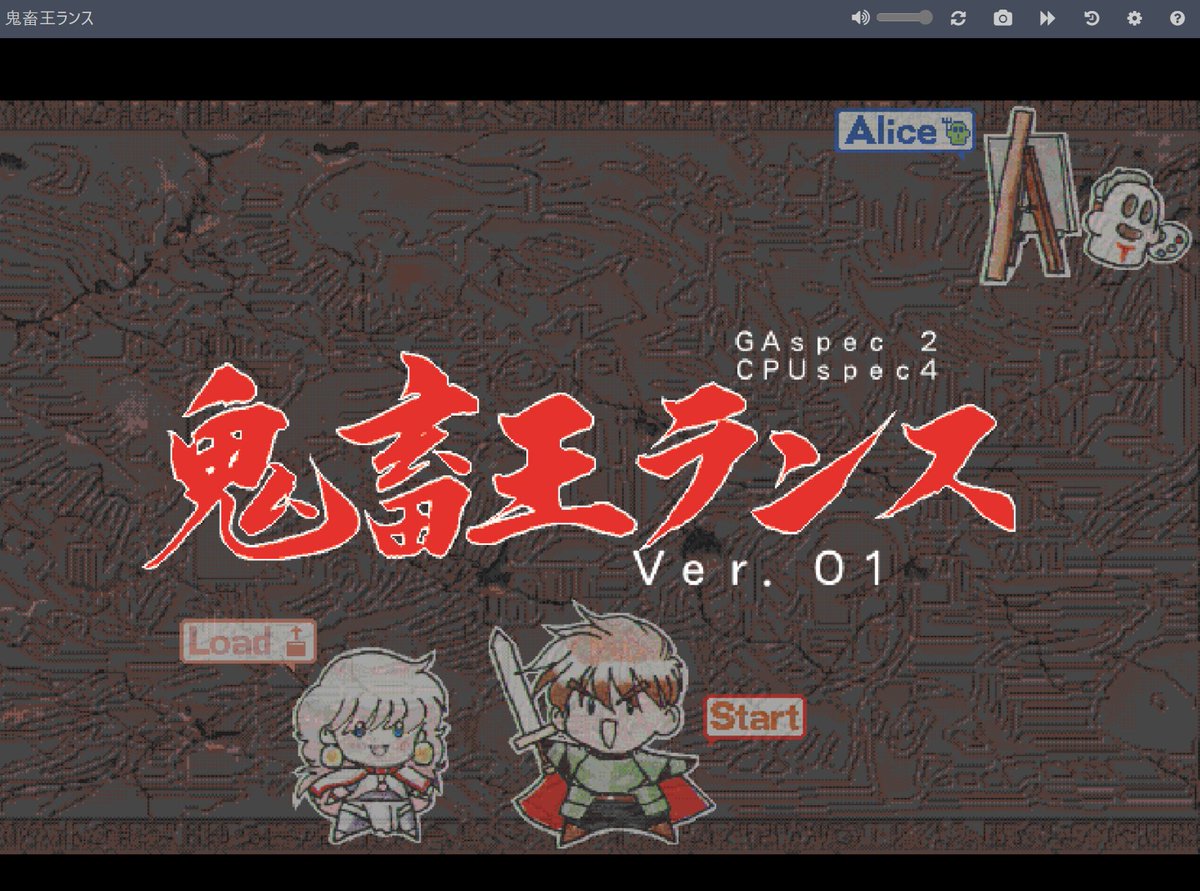The image size is (1200, 891).
Task: Click the Alice logo button
Action: click(x=905, y=132)
